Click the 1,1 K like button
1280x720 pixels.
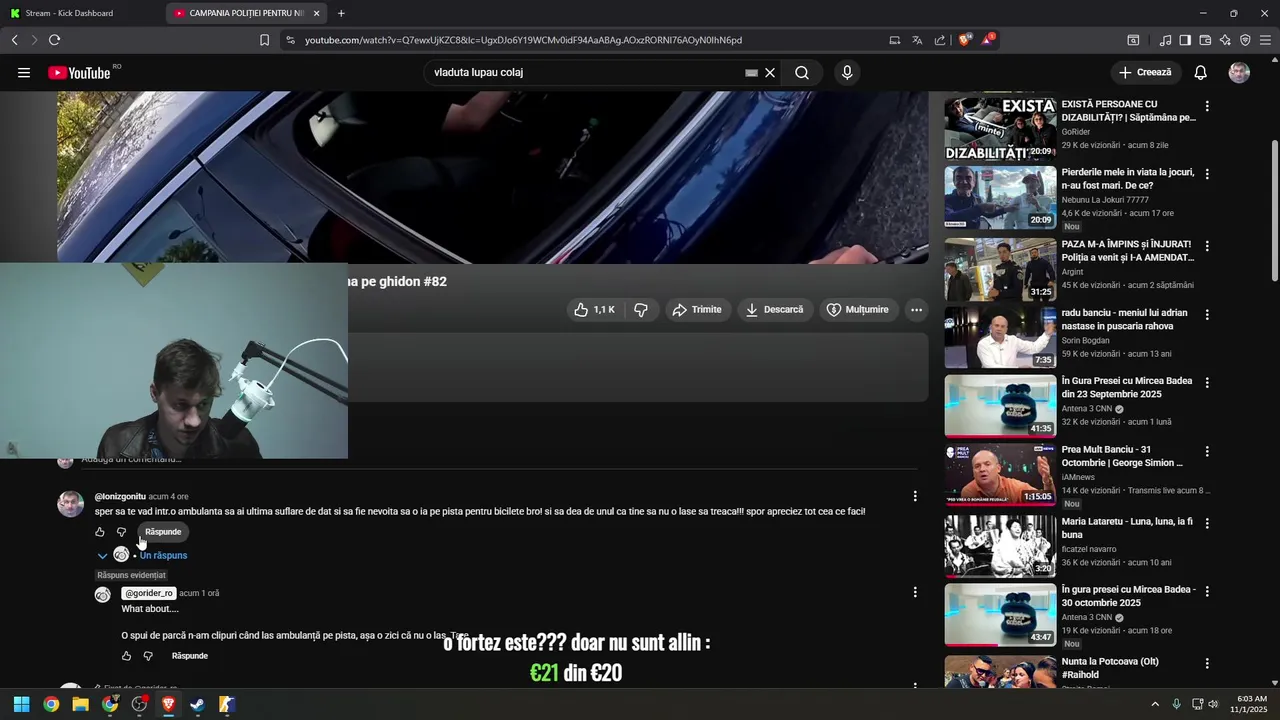click(595, 310)
